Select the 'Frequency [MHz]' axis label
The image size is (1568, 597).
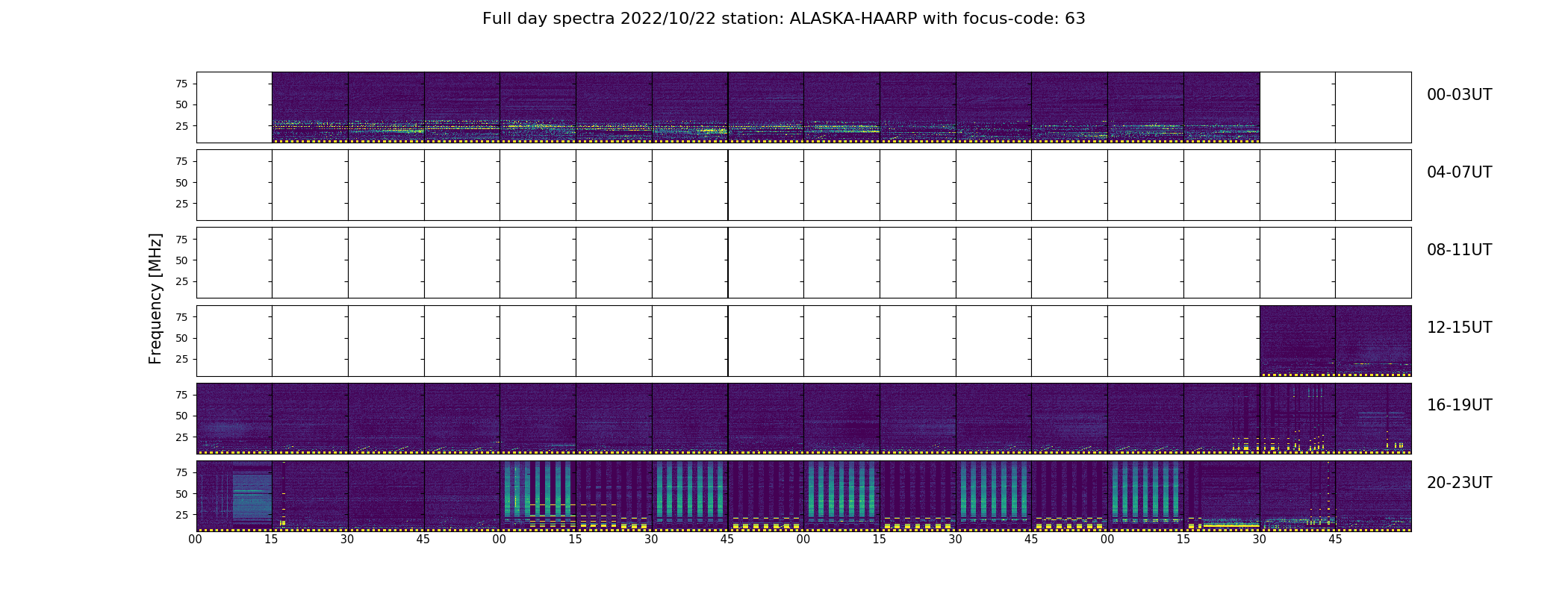click(155, 298)
